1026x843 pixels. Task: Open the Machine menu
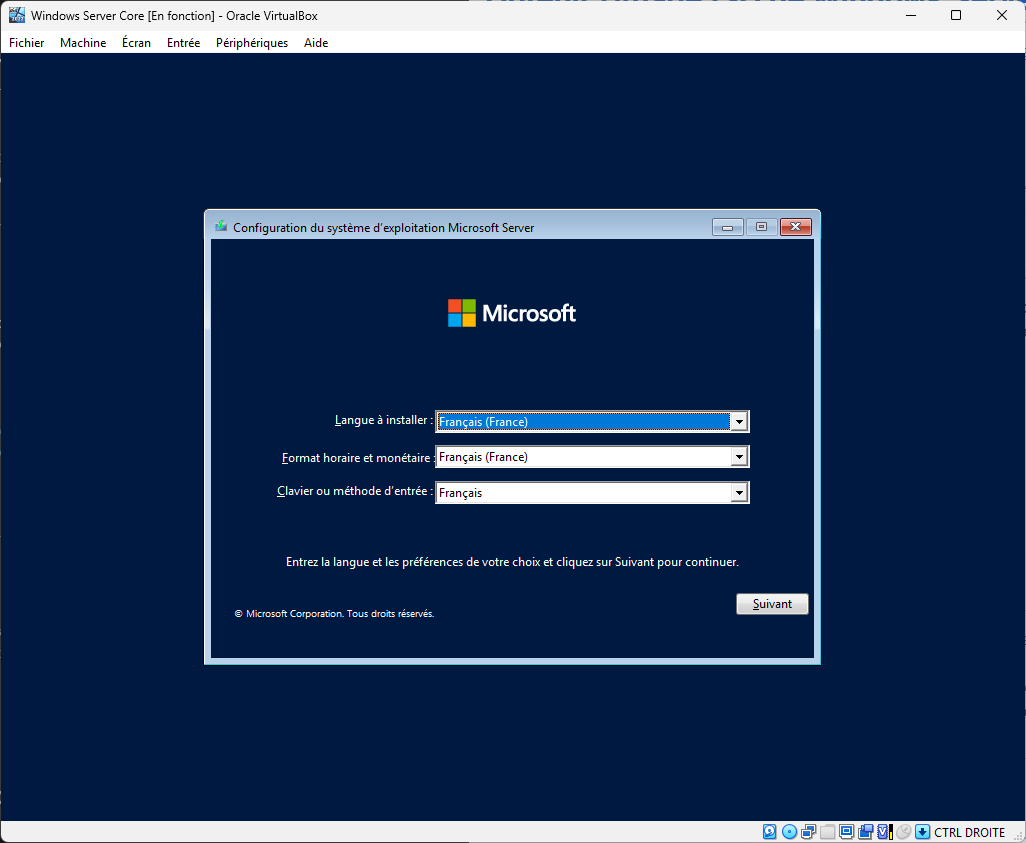point(82,43)
